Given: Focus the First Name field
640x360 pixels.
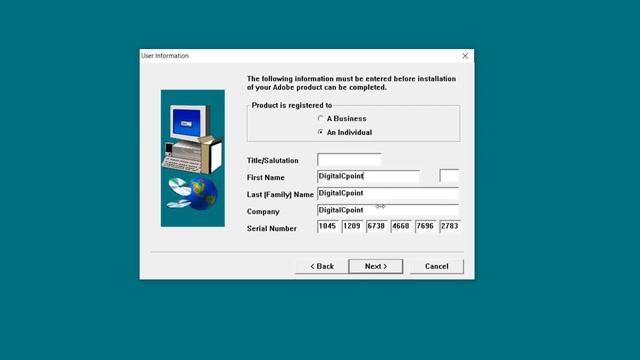Looking at the screenshot, I should [368, 176].
